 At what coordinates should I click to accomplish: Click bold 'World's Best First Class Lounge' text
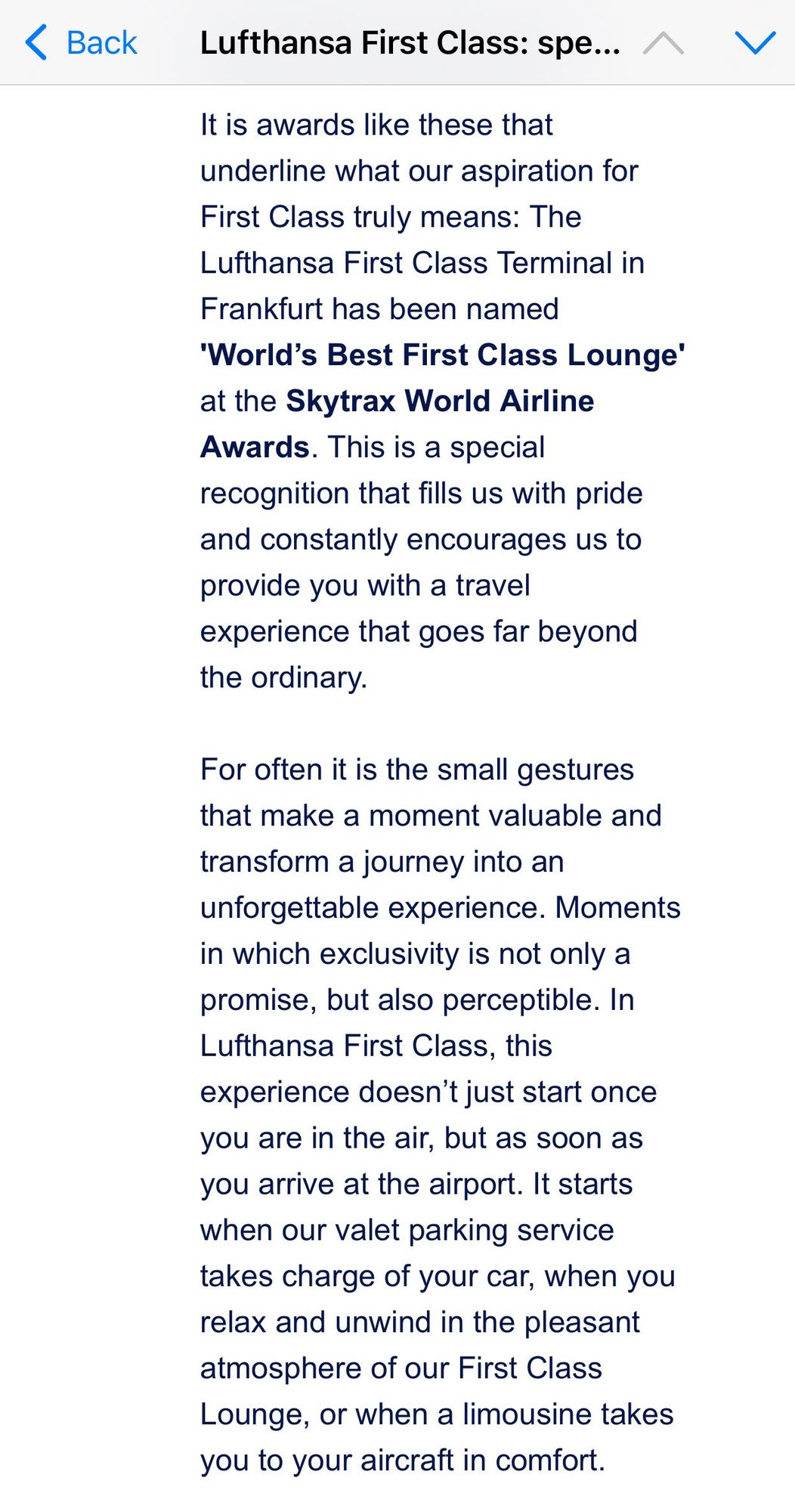pos(443,355)
